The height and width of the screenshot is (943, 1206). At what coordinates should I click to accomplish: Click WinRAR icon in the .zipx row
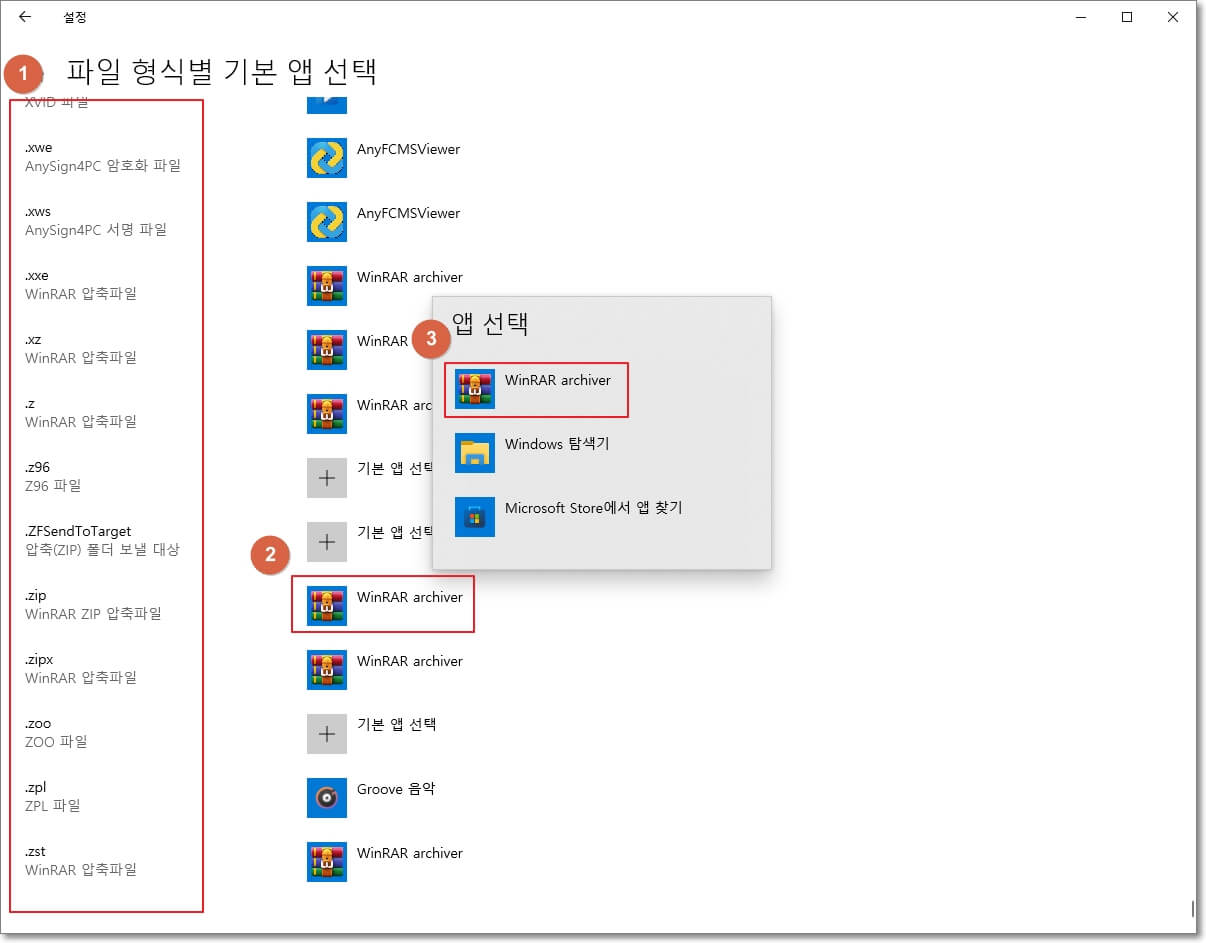pyautogui.click(x=327, y=670)
